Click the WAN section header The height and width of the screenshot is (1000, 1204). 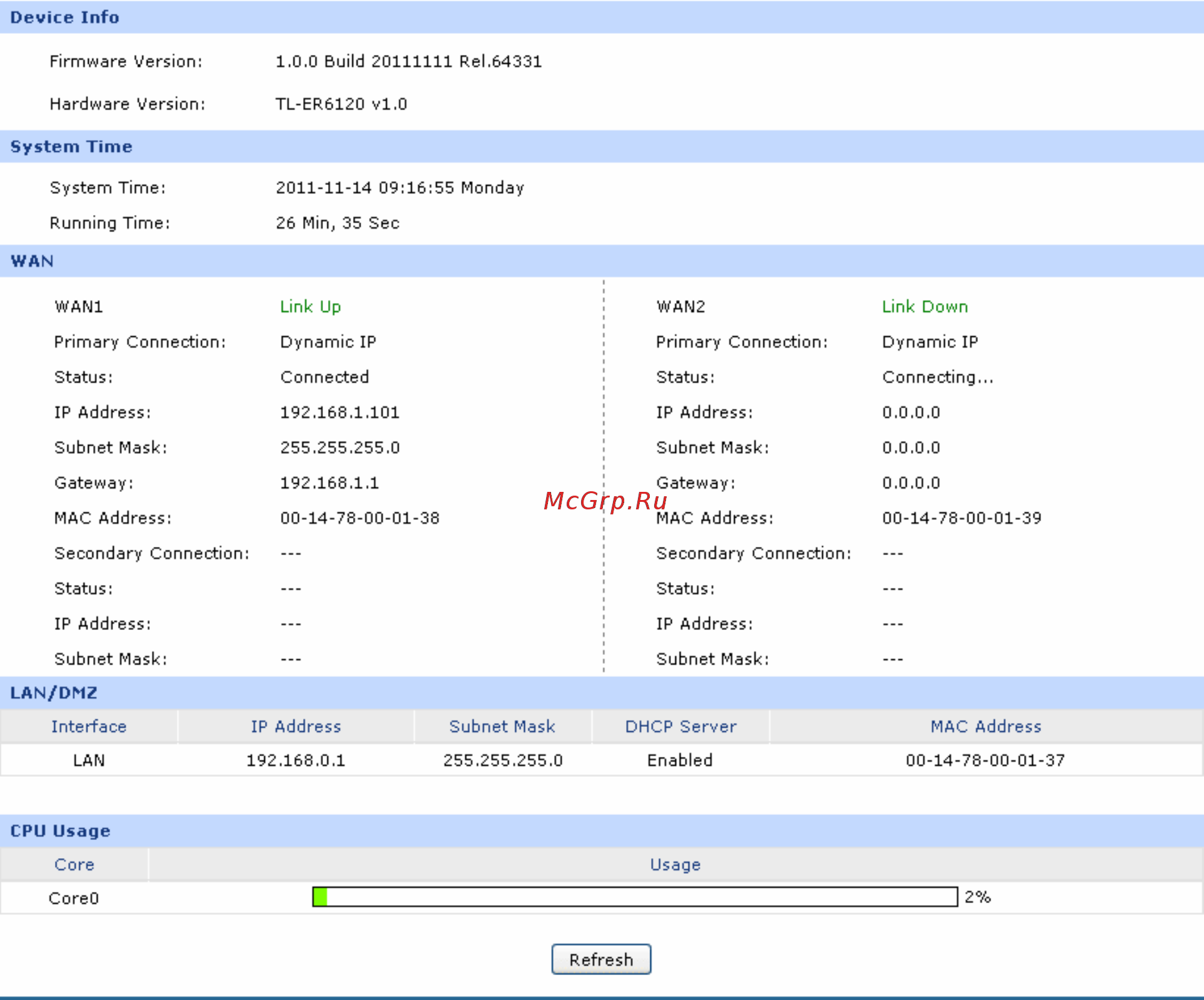(x=602, y=261)
